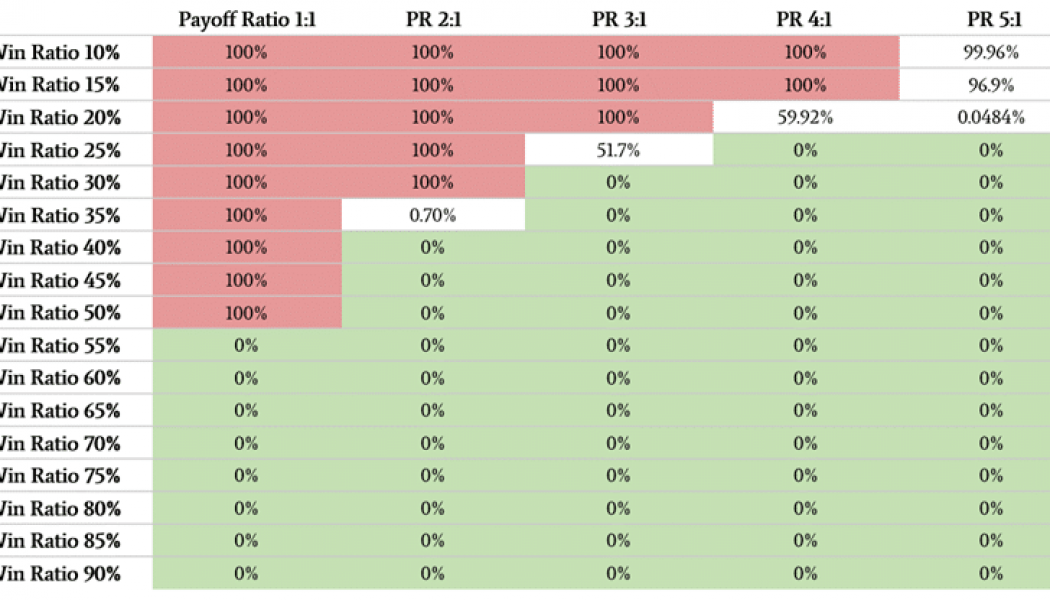
Task: Click the cell with 0.0484%
Action: (991, 117)
